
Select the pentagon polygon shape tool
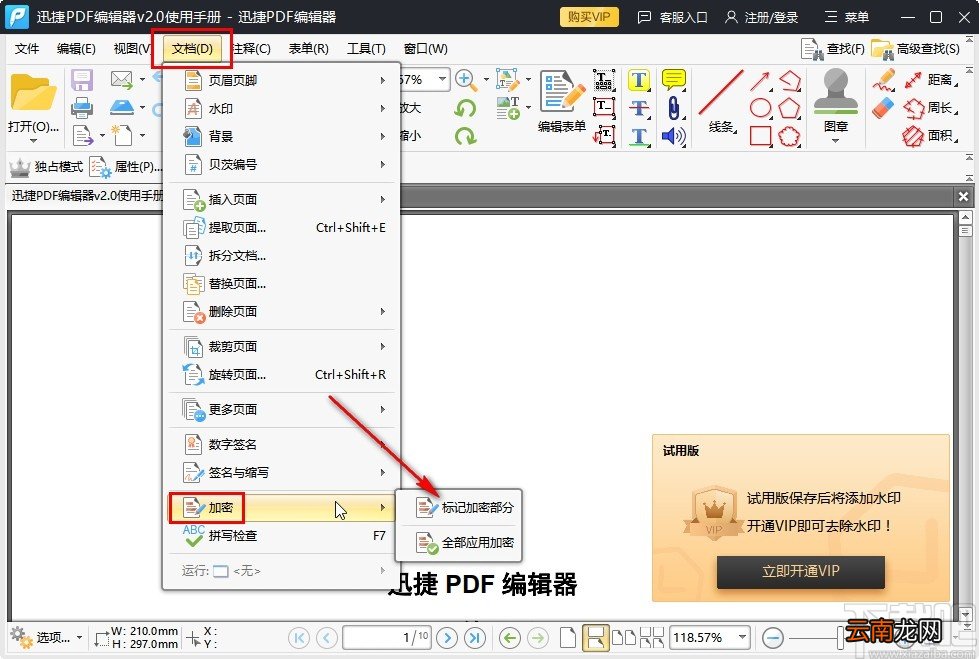790,108
